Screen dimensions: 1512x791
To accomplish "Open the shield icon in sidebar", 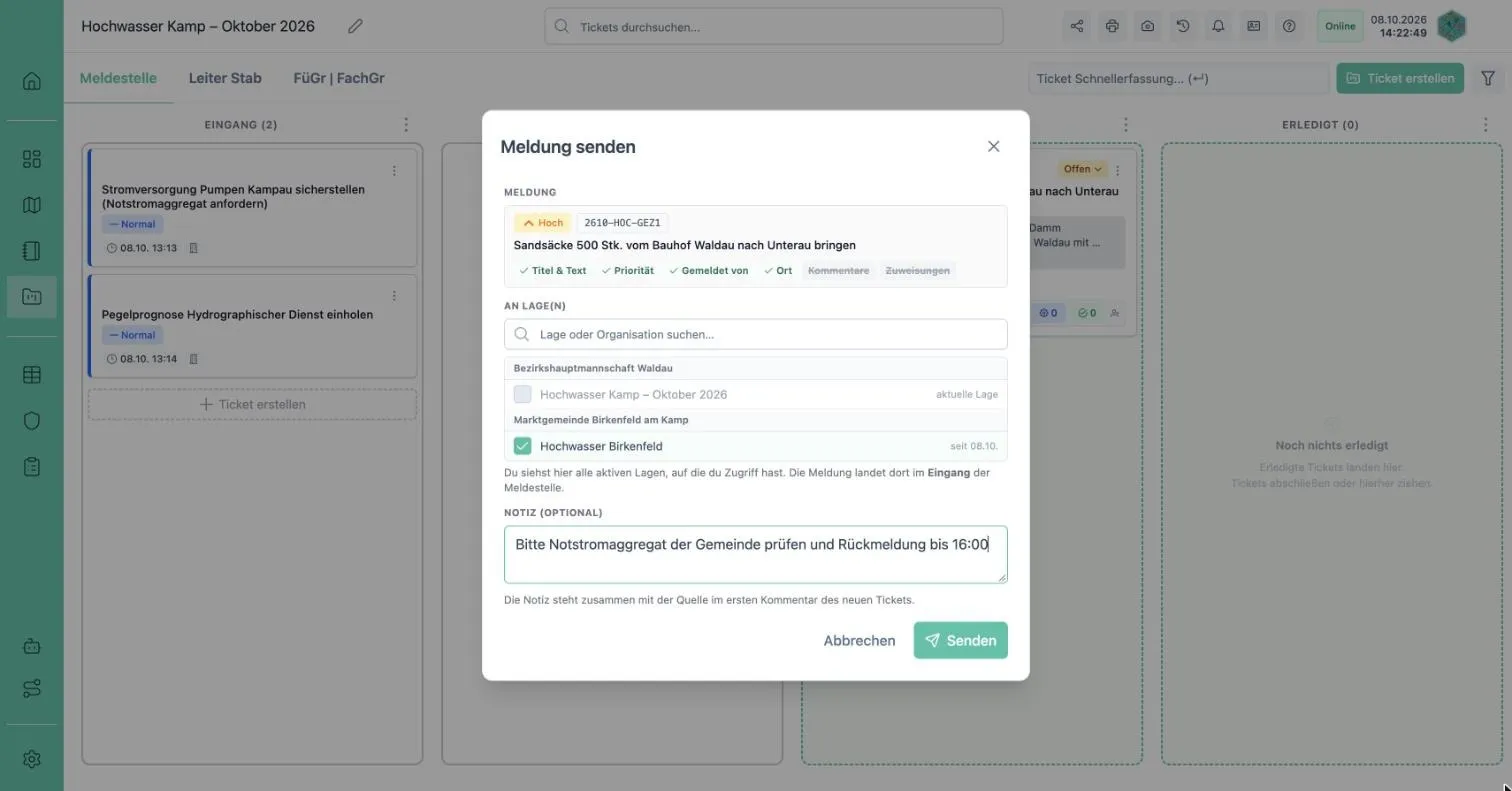I will (32, 421).
